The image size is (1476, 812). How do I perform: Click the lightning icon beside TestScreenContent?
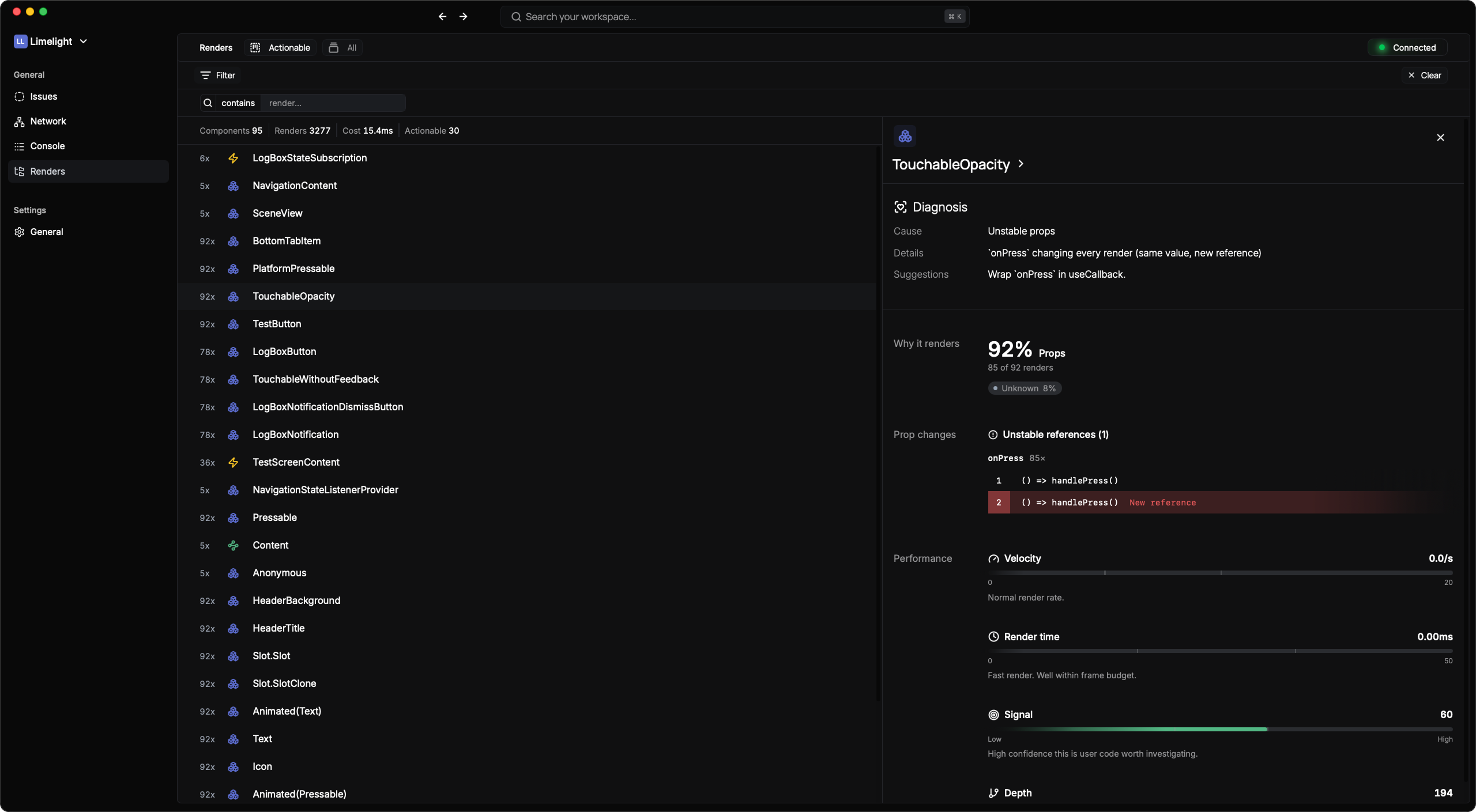click(233, 462)
